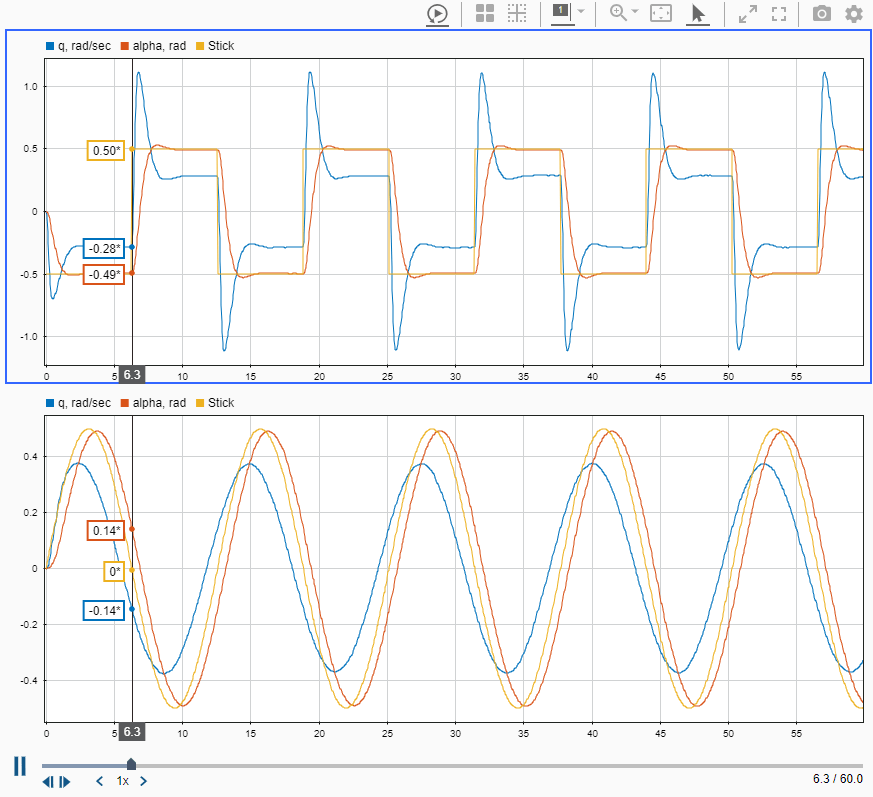Select the arrow pointer tool
Screen dimensions: 873x797
697,14
